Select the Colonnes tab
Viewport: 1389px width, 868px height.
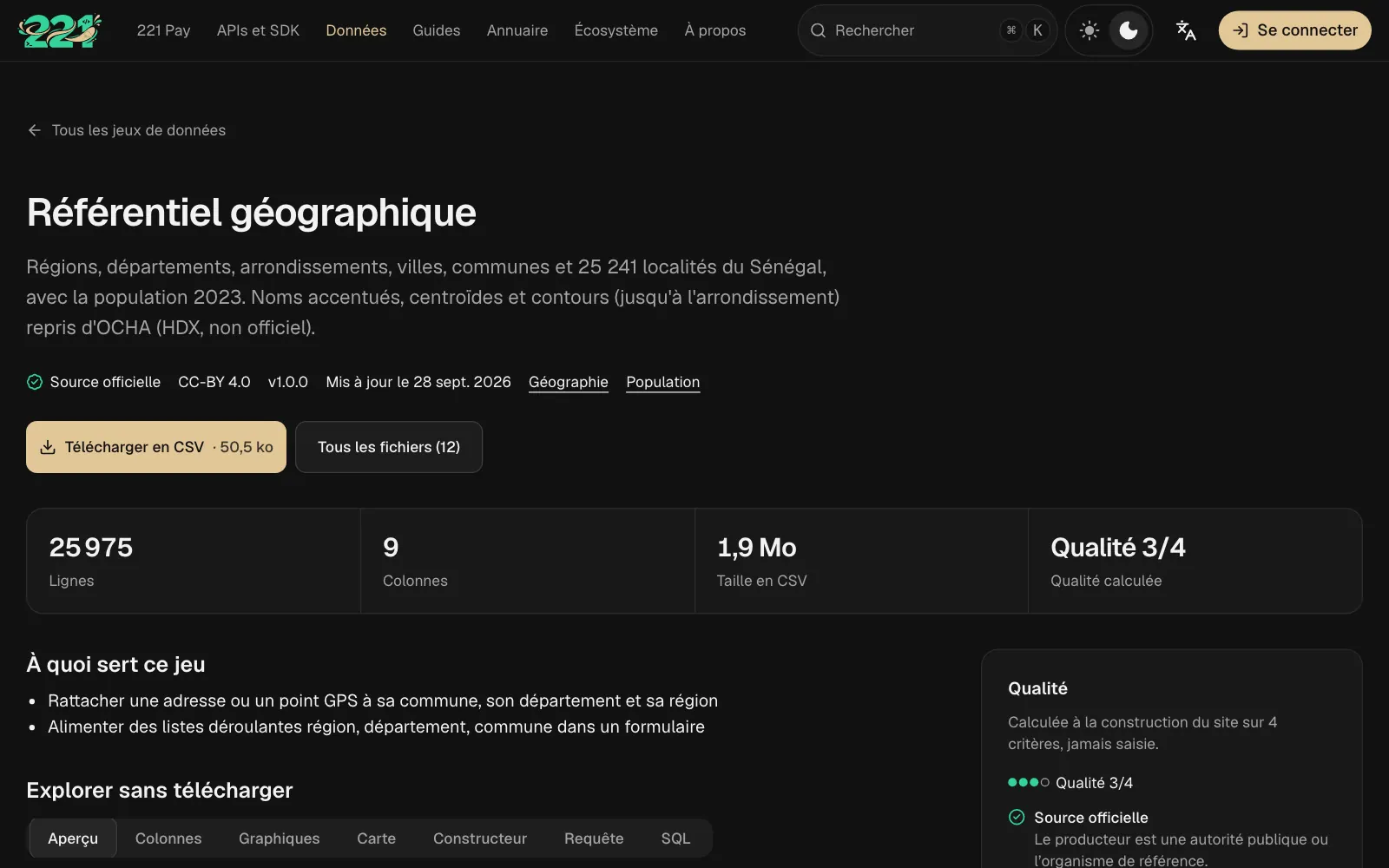(x=168, y=838)
